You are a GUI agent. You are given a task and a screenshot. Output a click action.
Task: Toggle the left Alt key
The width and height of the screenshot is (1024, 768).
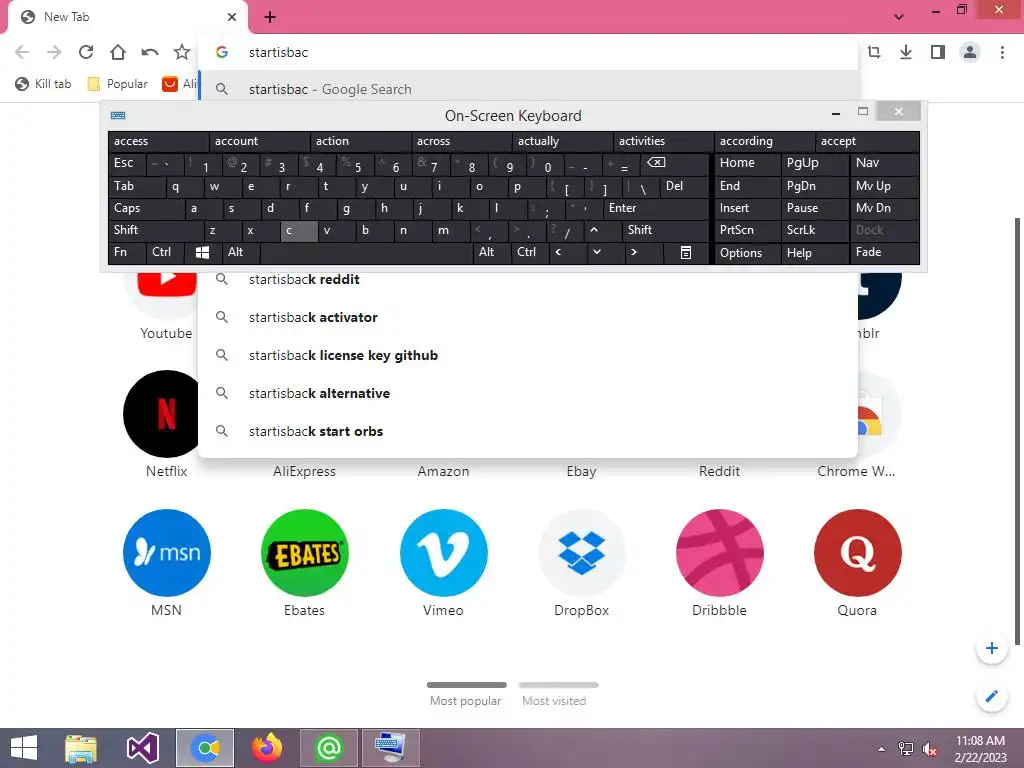(241, 252)
